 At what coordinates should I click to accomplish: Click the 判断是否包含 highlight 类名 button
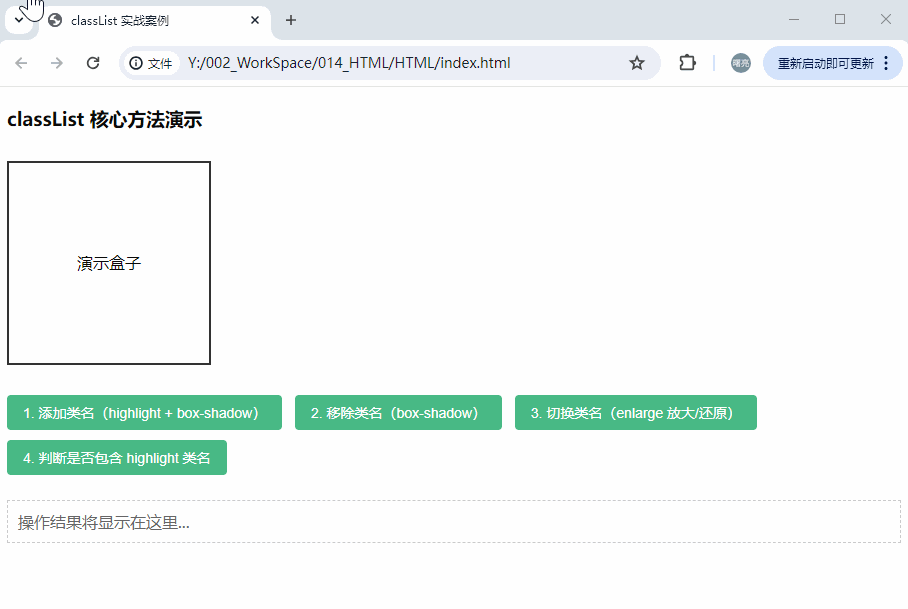click(x=117, y=457)
